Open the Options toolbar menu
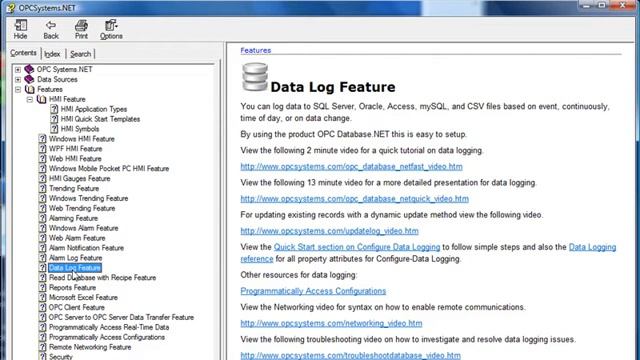The width and height of the screenshot is (640, 360). [x=111, y=29]
